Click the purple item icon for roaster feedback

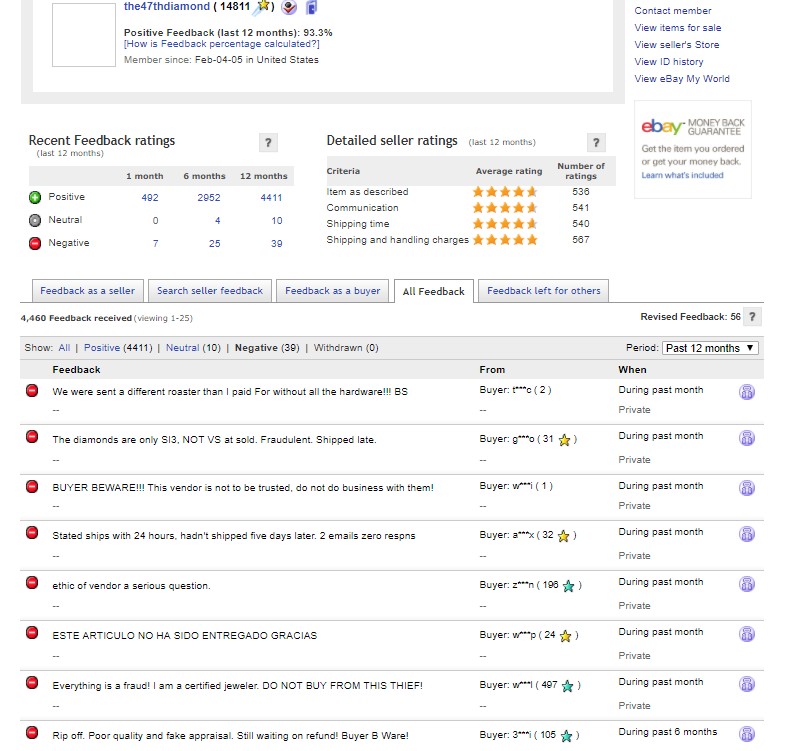coord(747,392)
